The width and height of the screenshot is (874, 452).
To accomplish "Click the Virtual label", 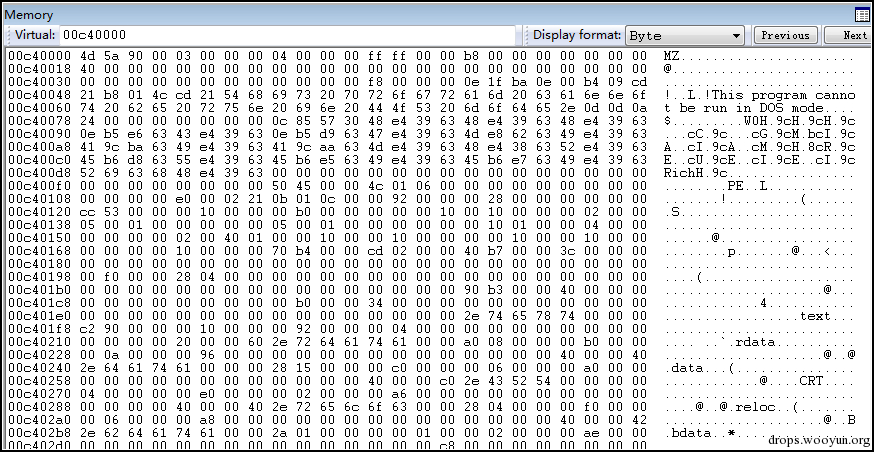I will pyautogui.click(x=35, y=35).
